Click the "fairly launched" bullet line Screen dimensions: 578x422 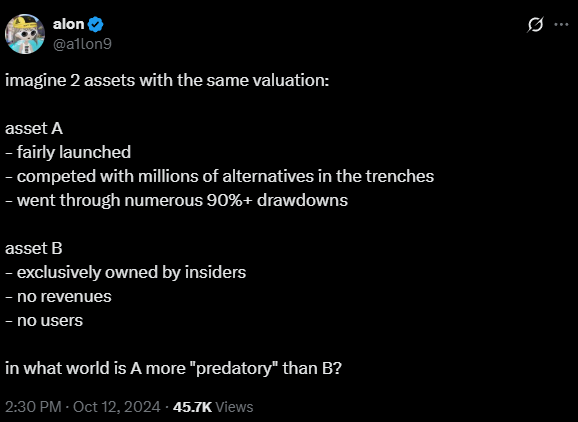point(68,152)
